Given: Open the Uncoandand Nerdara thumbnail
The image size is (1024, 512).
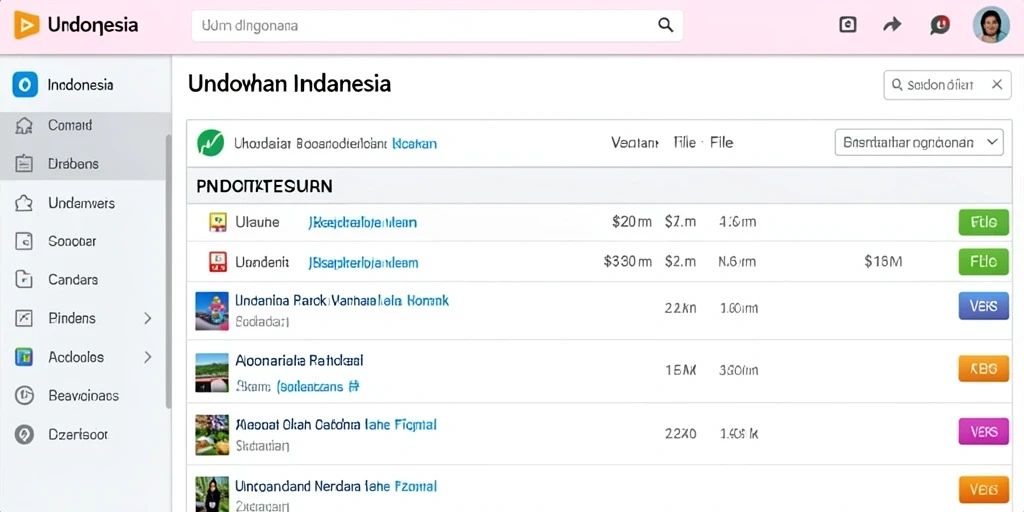Looking at the screenshot, I should coord(212,494).
